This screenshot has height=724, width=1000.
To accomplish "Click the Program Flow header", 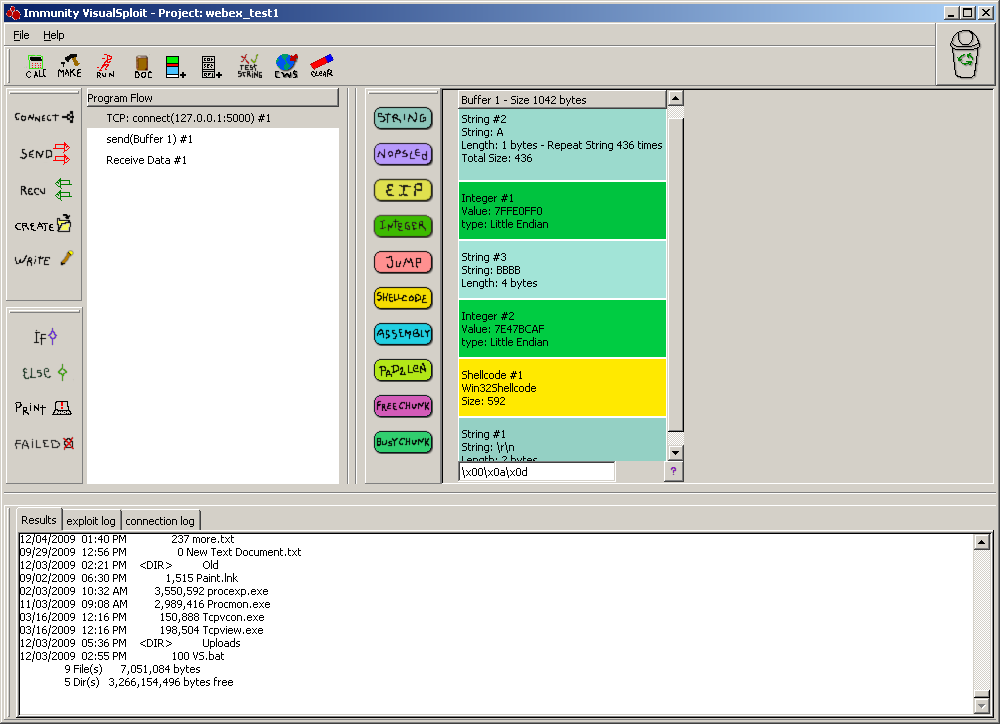I will click(x=212, y=98).
